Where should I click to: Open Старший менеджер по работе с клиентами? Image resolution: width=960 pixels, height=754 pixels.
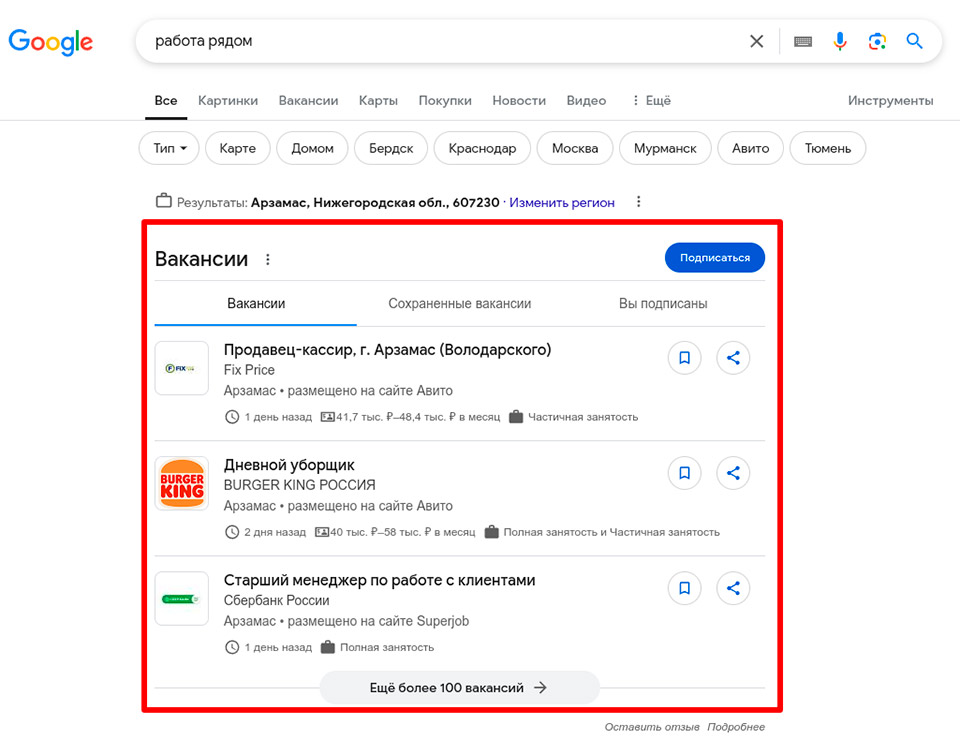pos(380,580)
